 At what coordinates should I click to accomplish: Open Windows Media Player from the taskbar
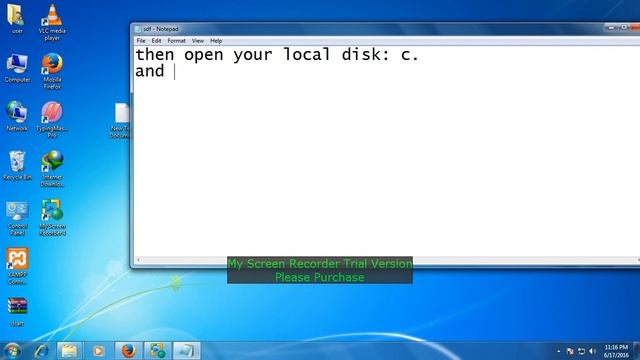pos(98,351)
